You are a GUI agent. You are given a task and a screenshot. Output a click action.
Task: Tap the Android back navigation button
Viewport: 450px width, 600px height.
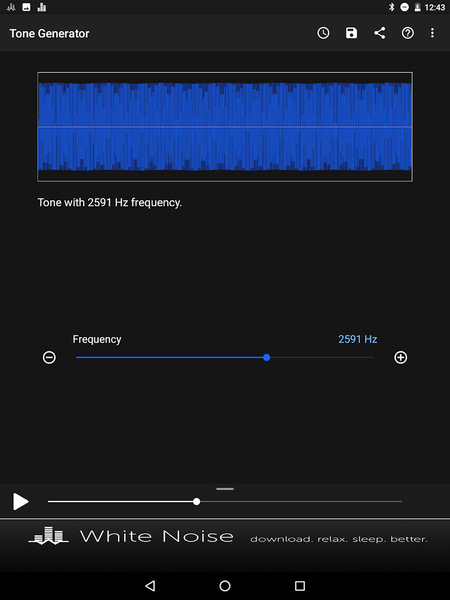(x=150, y=585)
